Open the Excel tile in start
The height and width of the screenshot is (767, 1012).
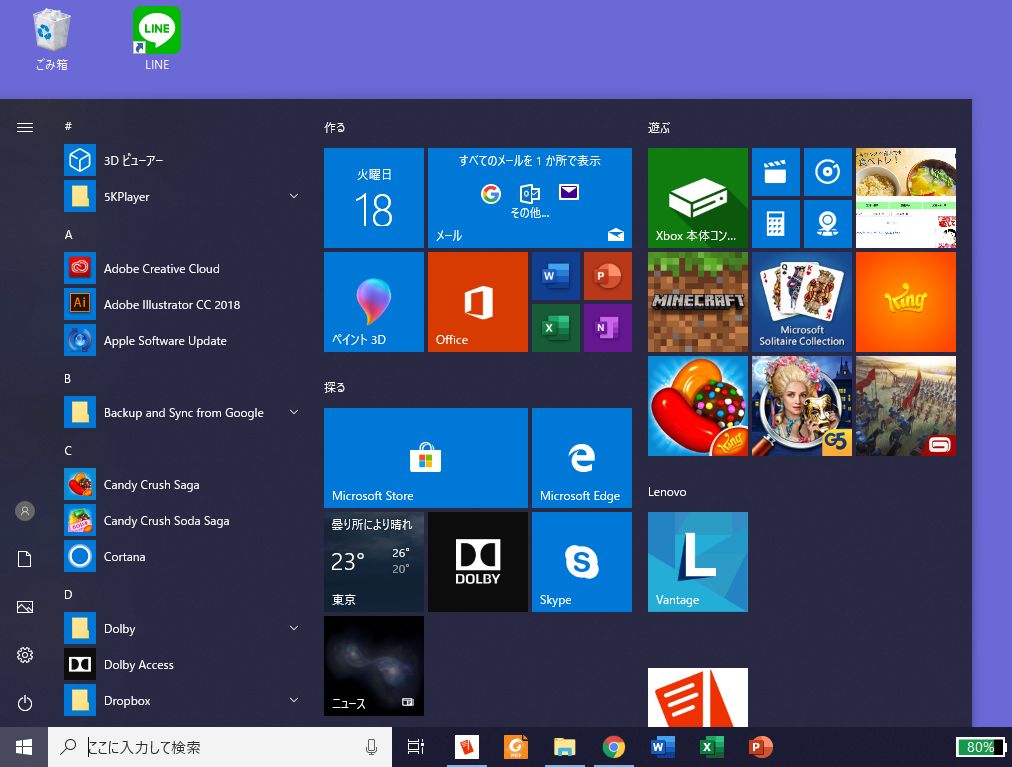(x=556, y=328)
